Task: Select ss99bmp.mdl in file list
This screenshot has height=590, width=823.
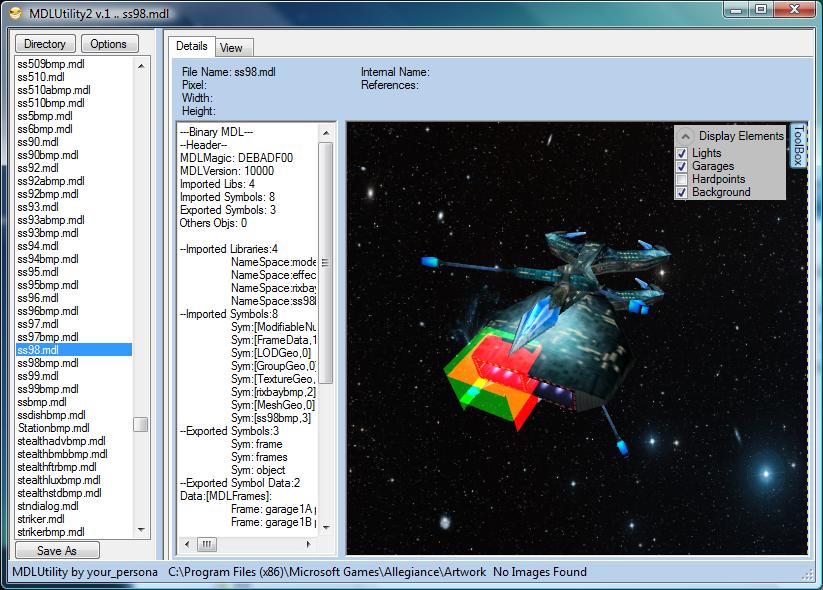Action: pos(48,389)
